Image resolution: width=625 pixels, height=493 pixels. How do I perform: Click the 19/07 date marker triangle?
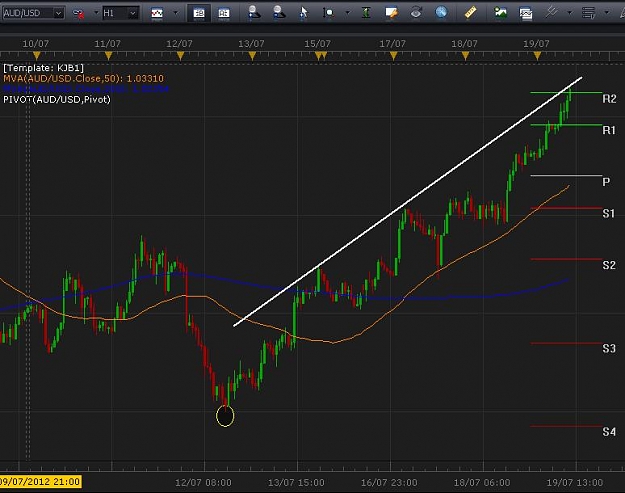pos(537,55)
